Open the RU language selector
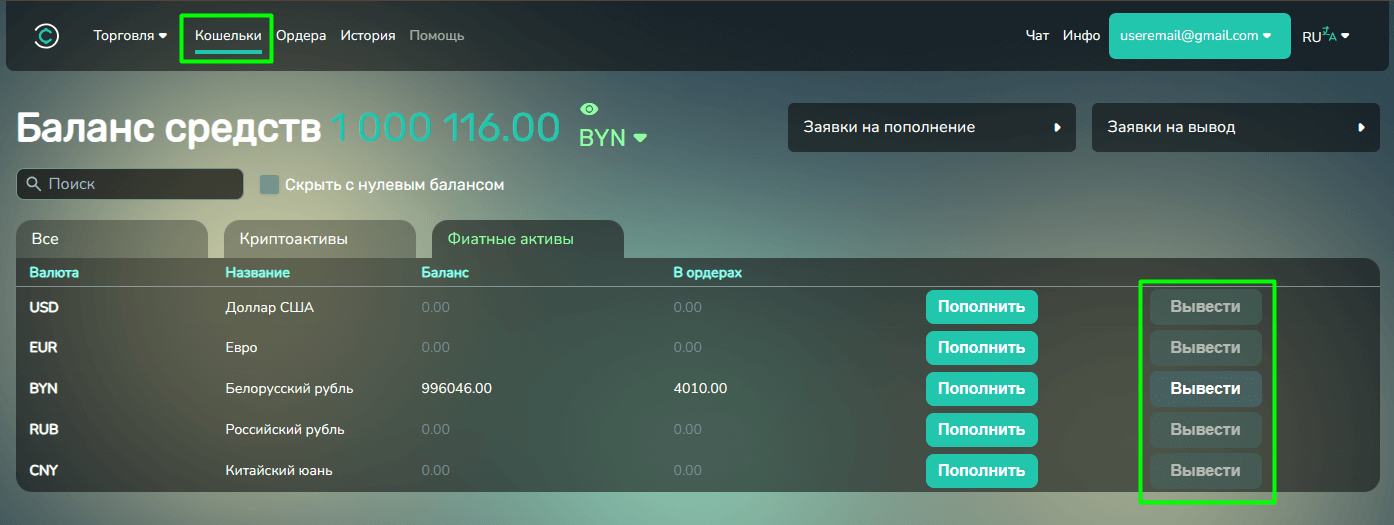 [1325, 36]
